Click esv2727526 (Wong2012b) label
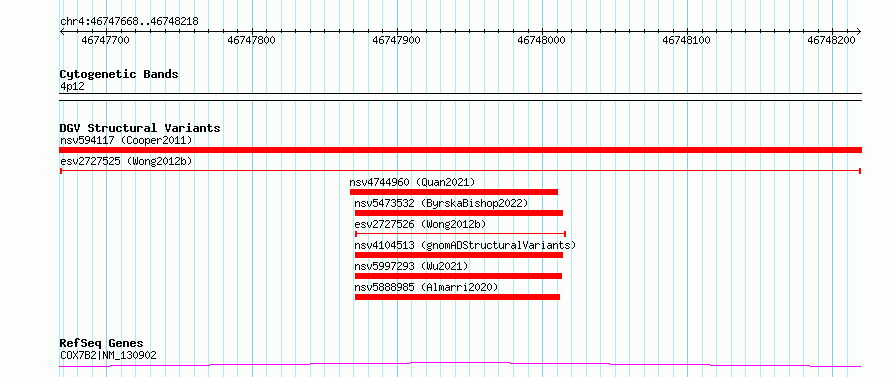The height and width of the screenshot is (377, 890). [421, 224]
